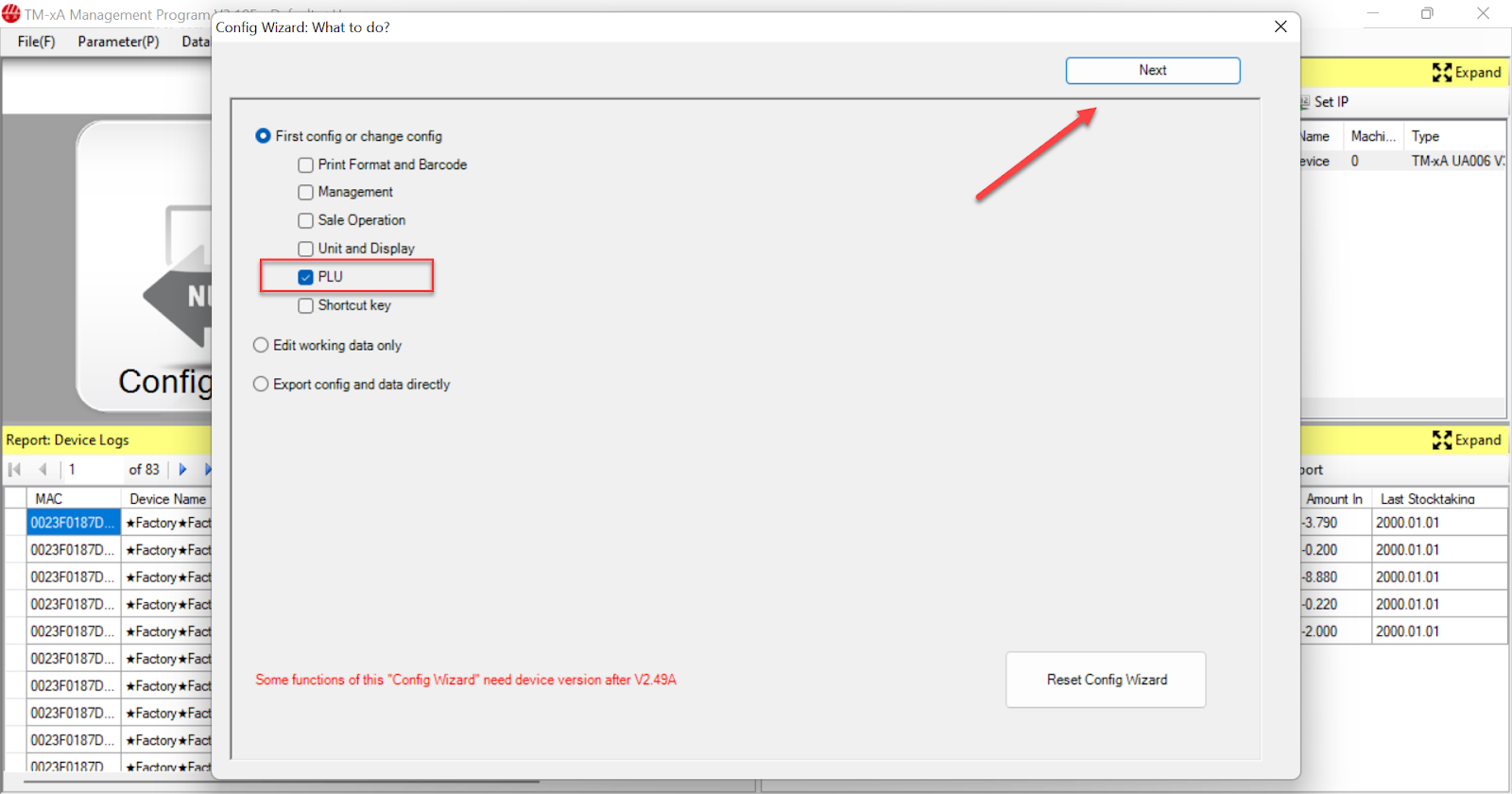
Task: Select the -8.880 amount cell
Action: pyautogui.click(x=1335, y=577)
